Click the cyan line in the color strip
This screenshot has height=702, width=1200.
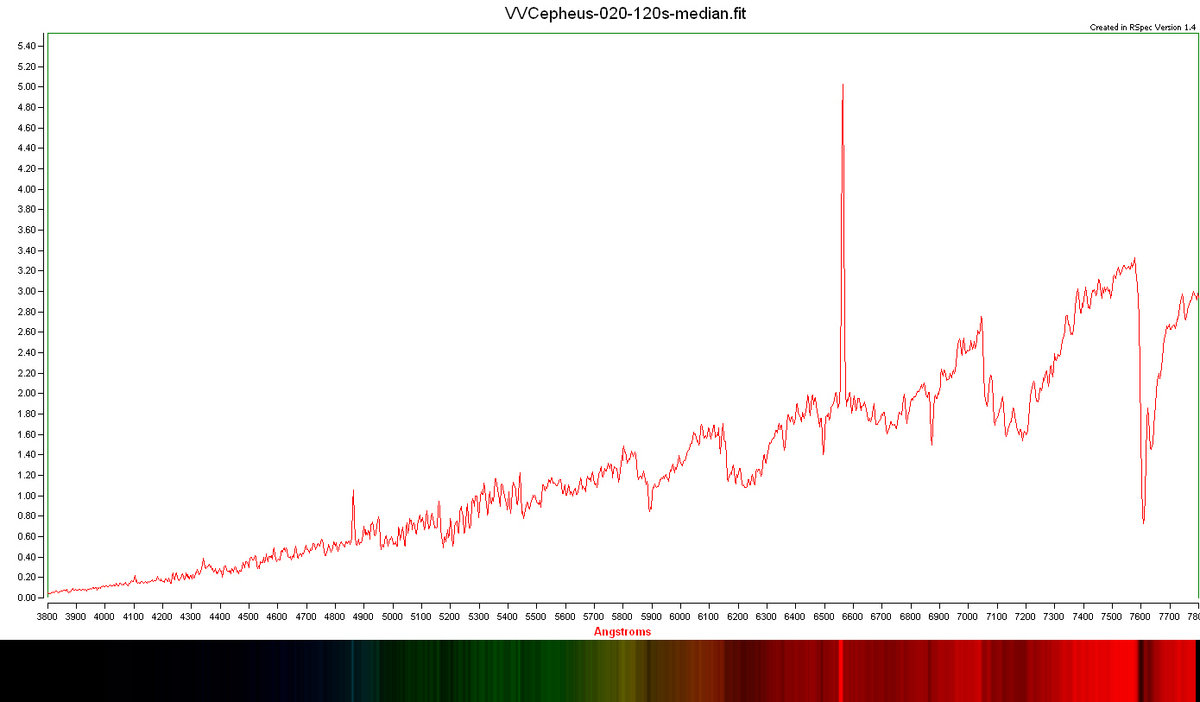tap(353, 670)
